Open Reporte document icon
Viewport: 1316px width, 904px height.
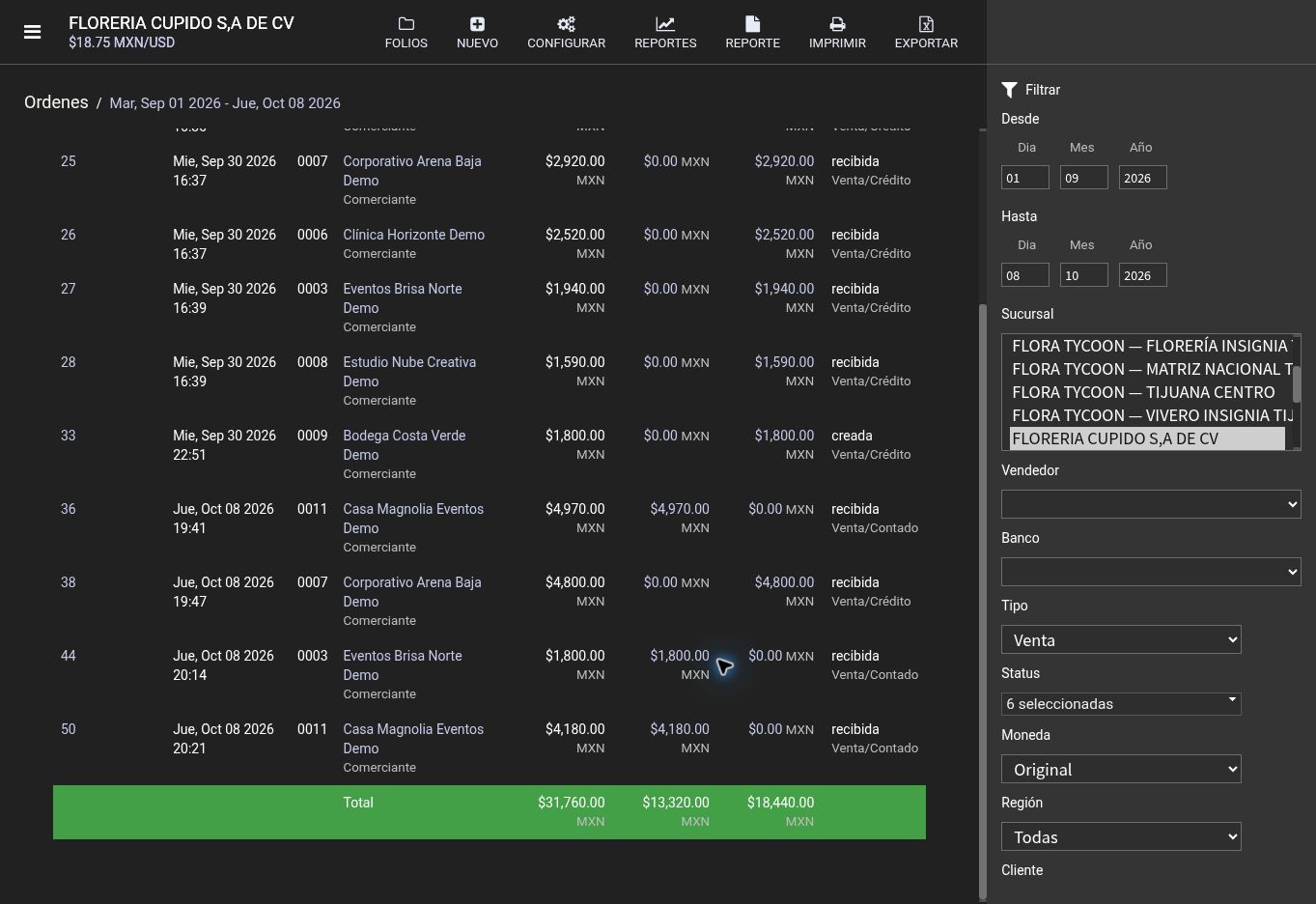pos(752,24)
